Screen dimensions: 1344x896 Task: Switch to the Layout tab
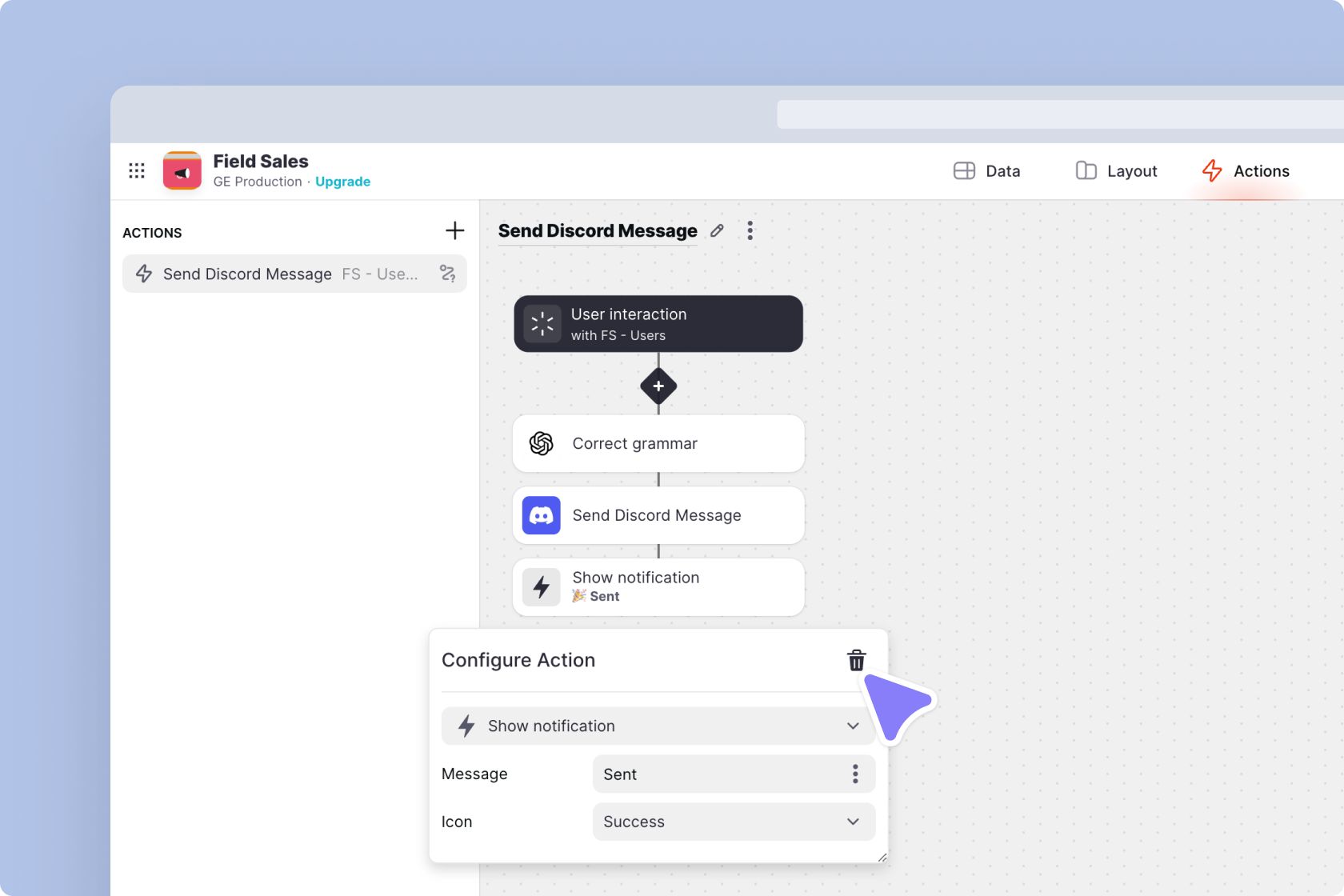[x=1117, y=171]
